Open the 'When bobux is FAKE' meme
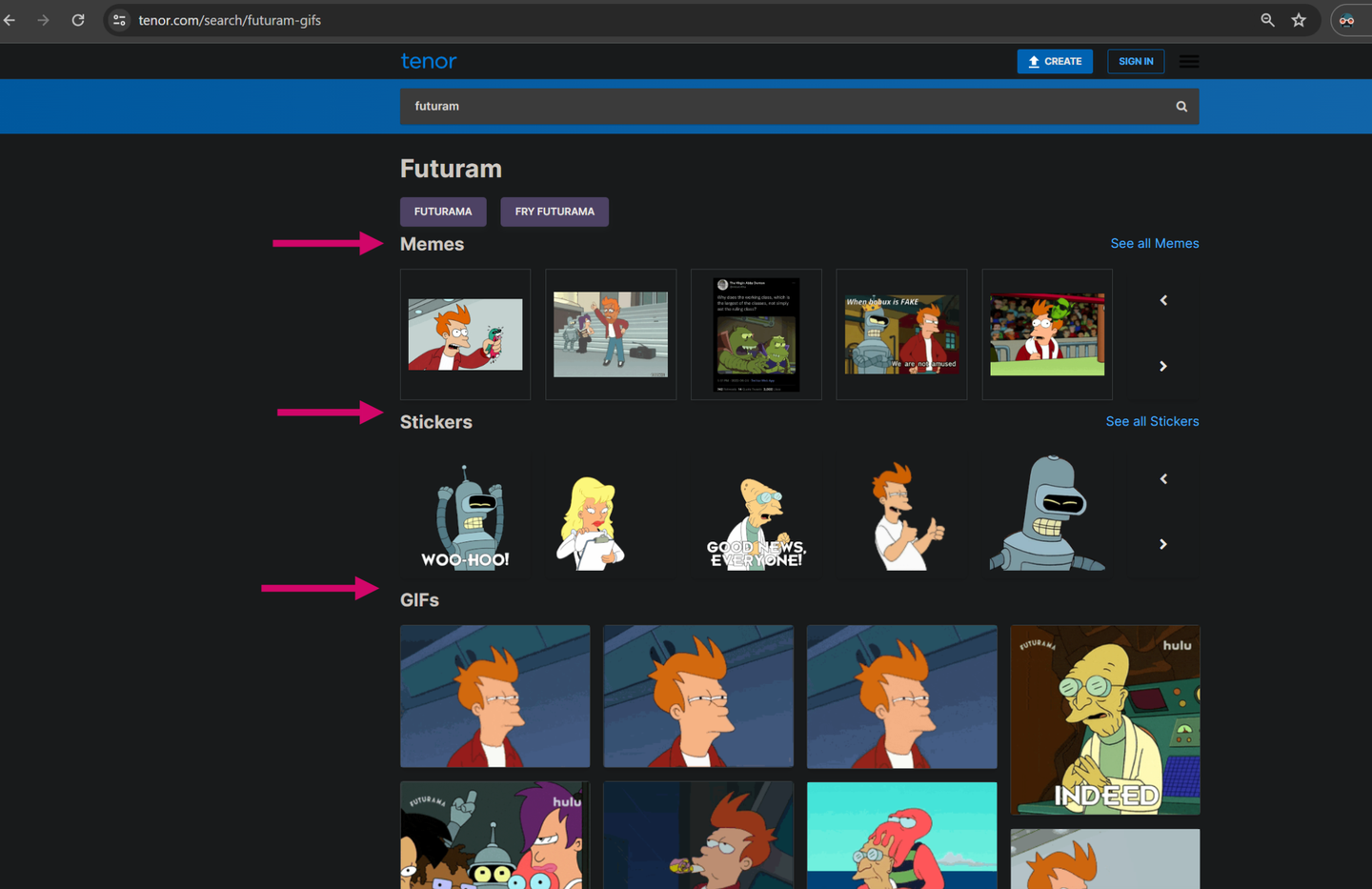This screenshot has height=889, width=1372. (x=901, y=334)
